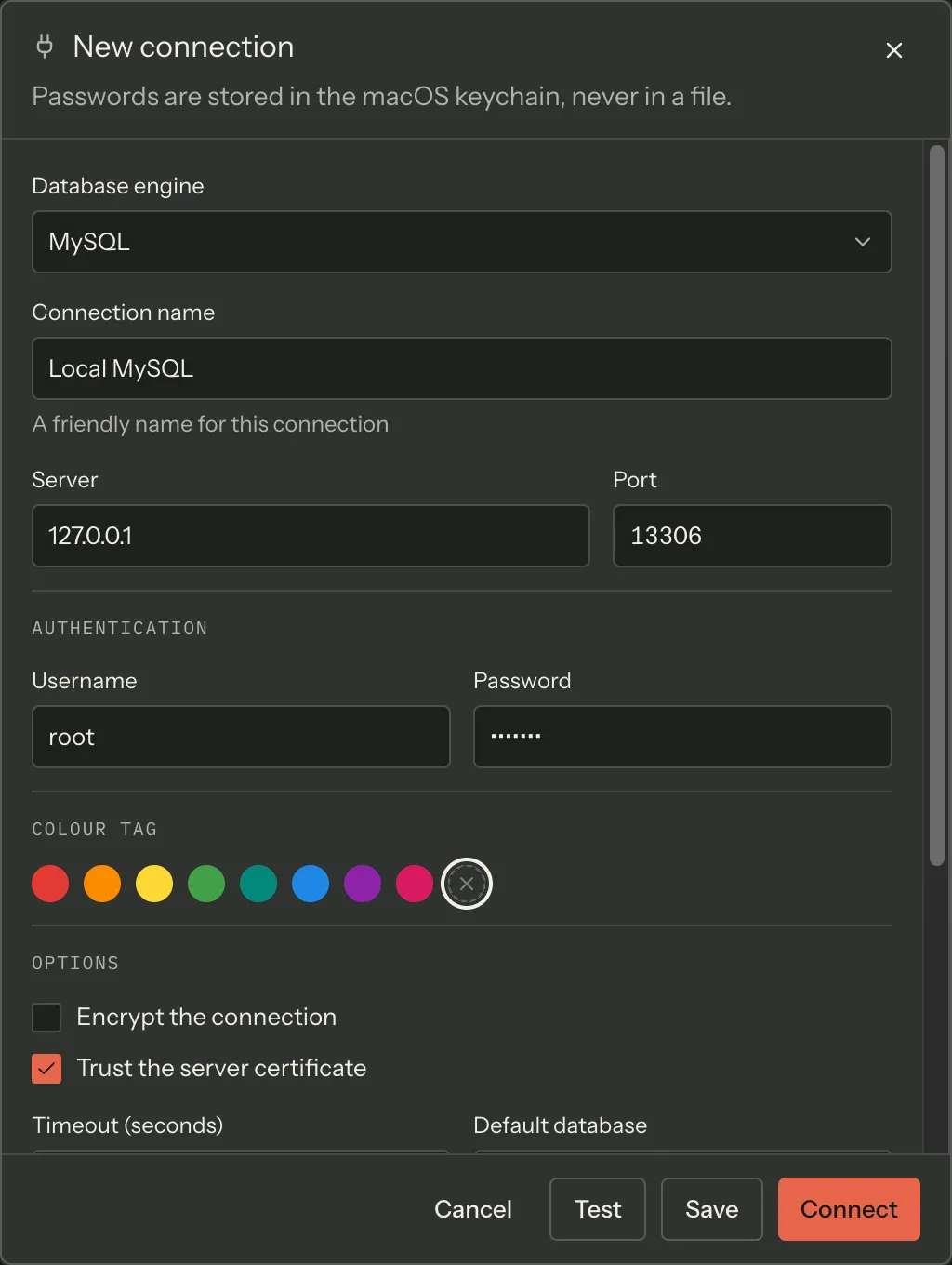
Task: Click the Default database label
Action: 561,1125
